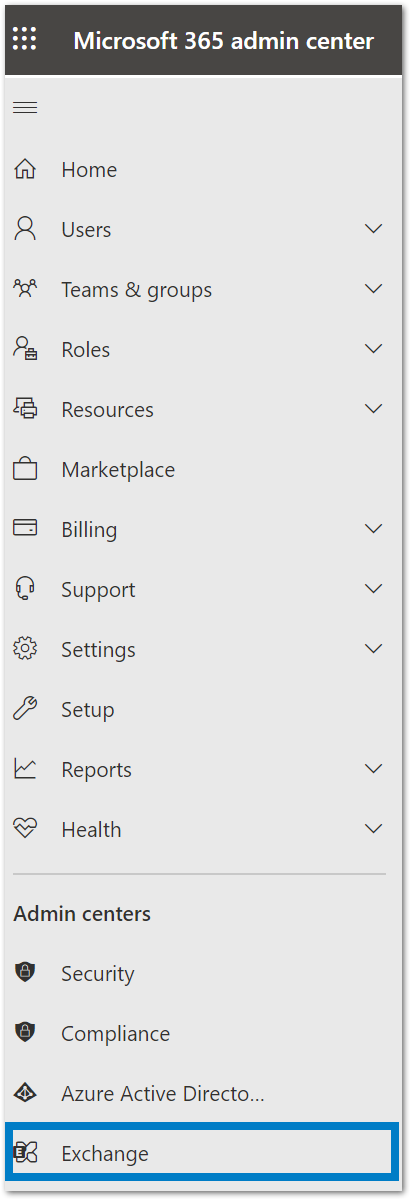
Task: Click the Roles person-badge icon
Action: click(x=25, y=349)
